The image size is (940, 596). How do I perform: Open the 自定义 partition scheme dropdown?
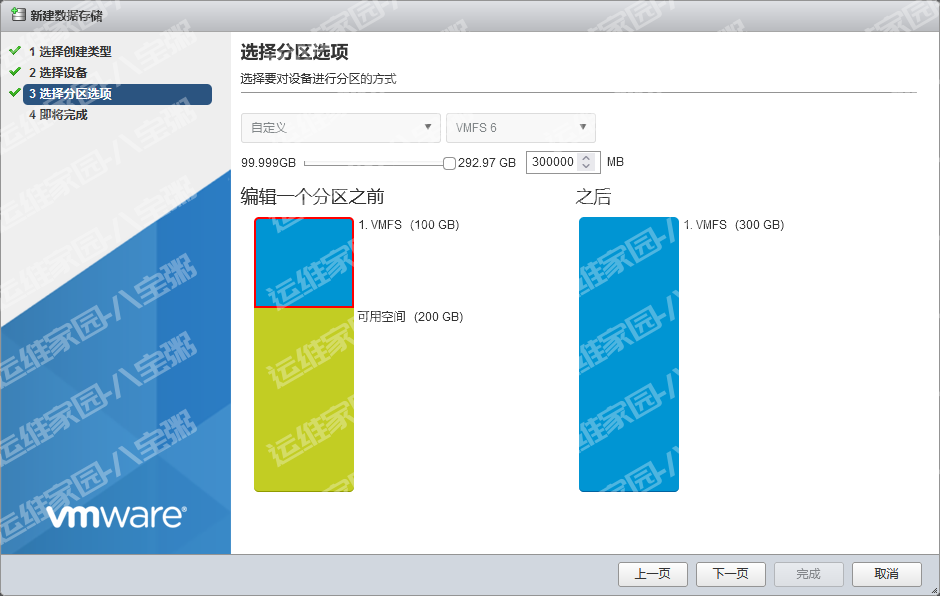pyautogui.click(x=340, y=128)
